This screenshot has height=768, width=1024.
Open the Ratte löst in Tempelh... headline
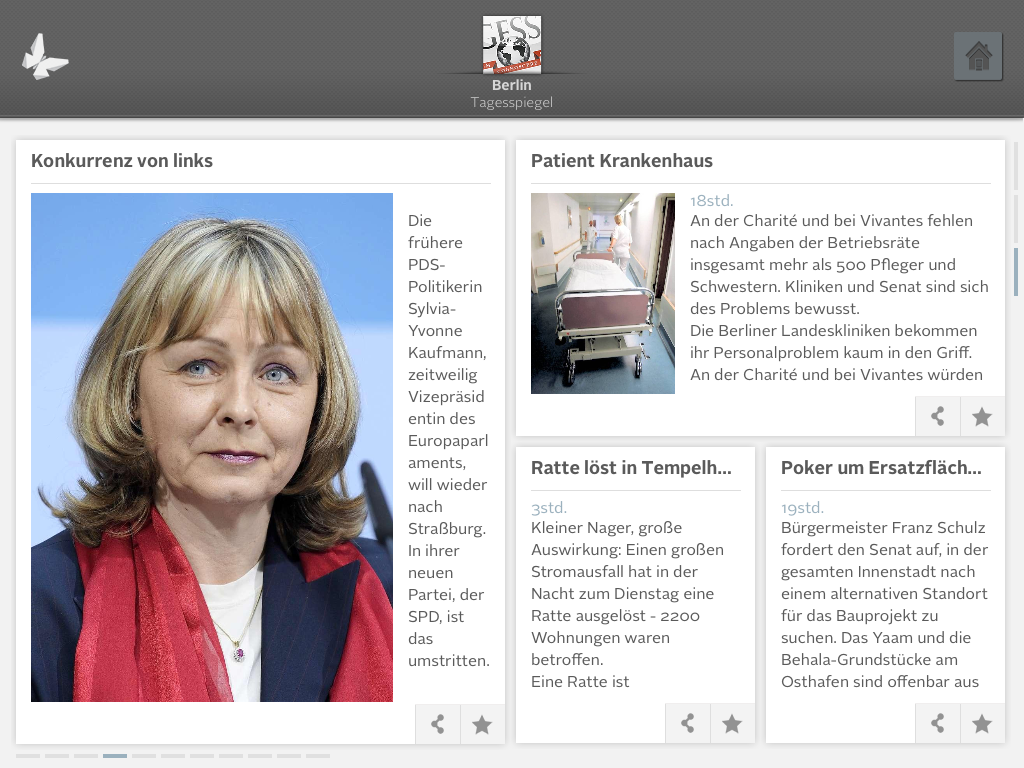[631, 468]
